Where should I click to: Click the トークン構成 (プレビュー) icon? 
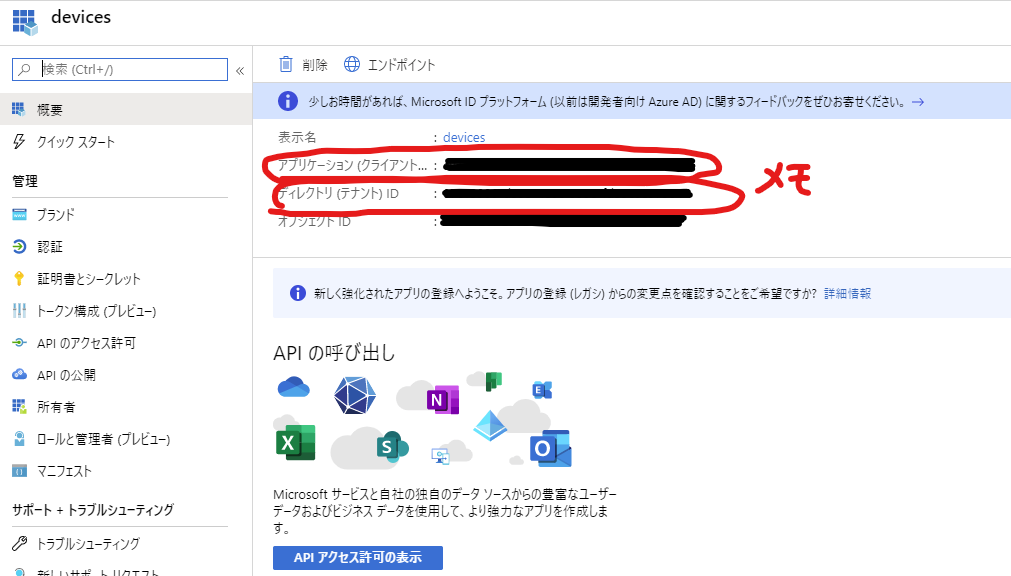tap(19, 310)
